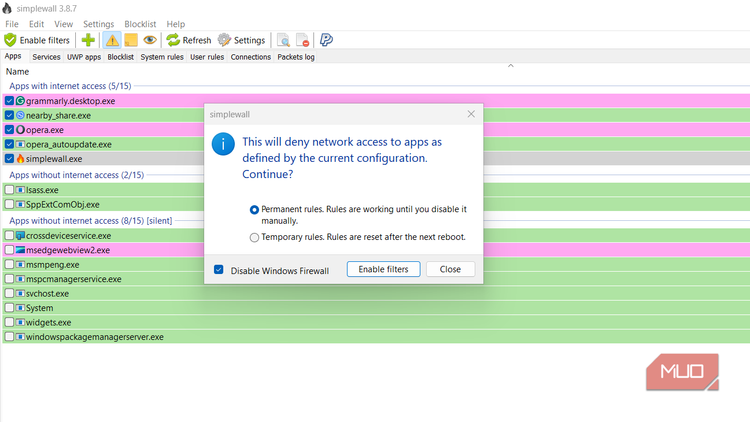Click the blue info icon in dialog
Viewport: 750px width, 422px height.
(x=223, y=144)
